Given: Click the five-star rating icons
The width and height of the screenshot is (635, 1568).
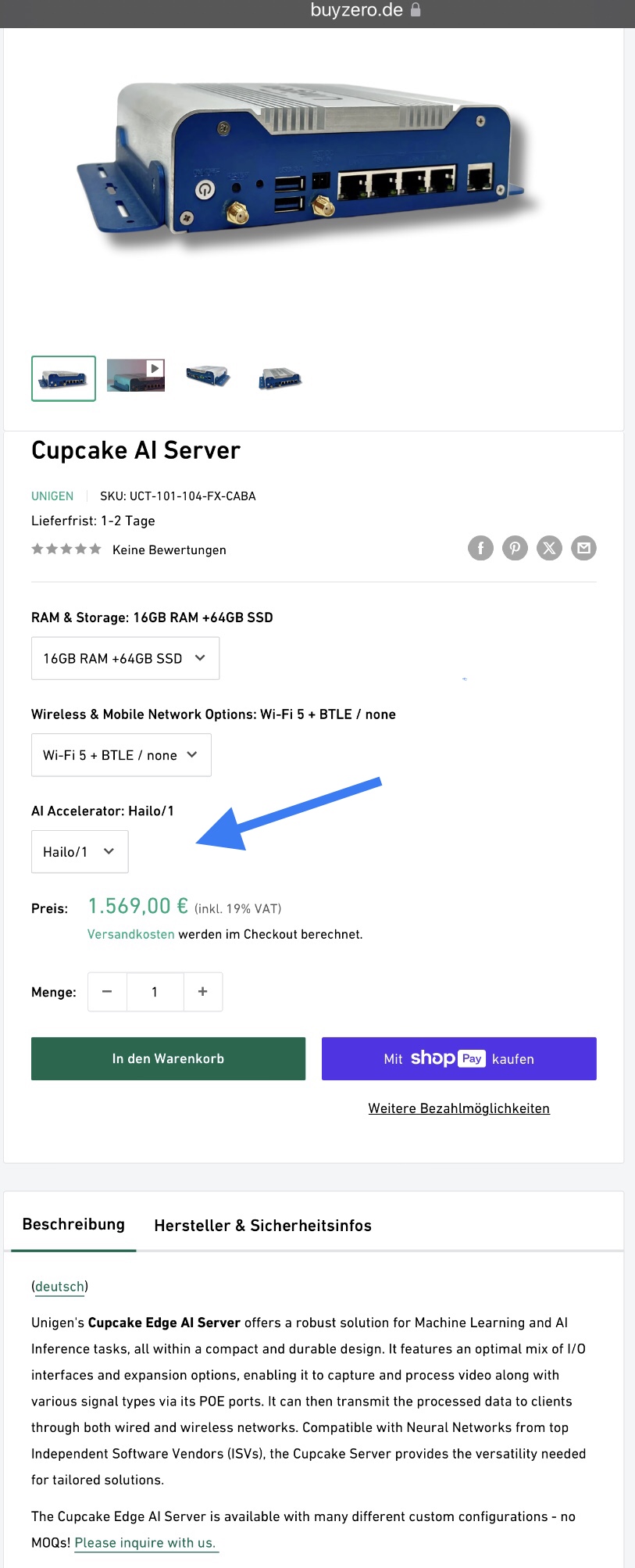Looking at the screenshot, I should [x=66, y=550].
